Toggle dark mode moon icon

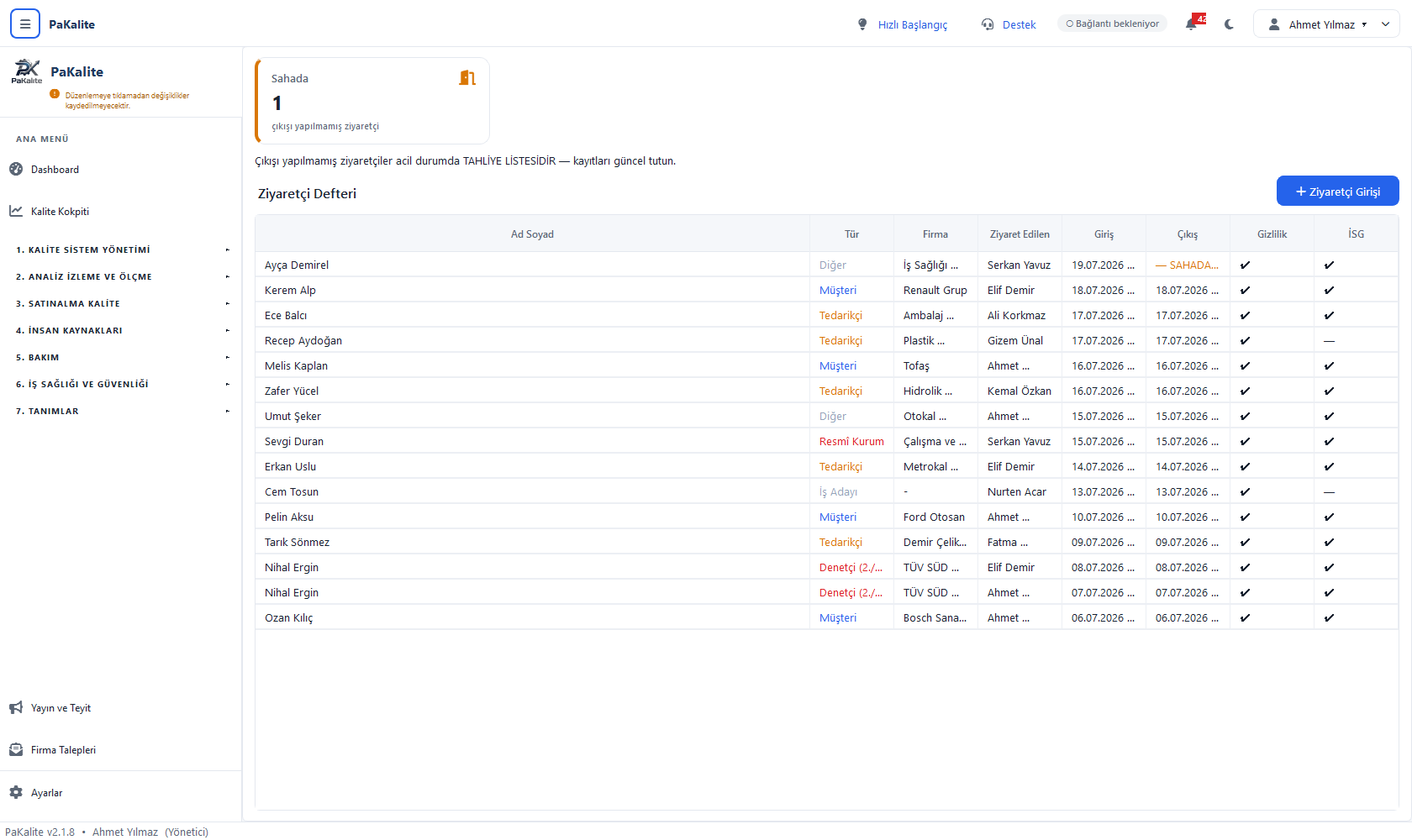(1230, 24)
